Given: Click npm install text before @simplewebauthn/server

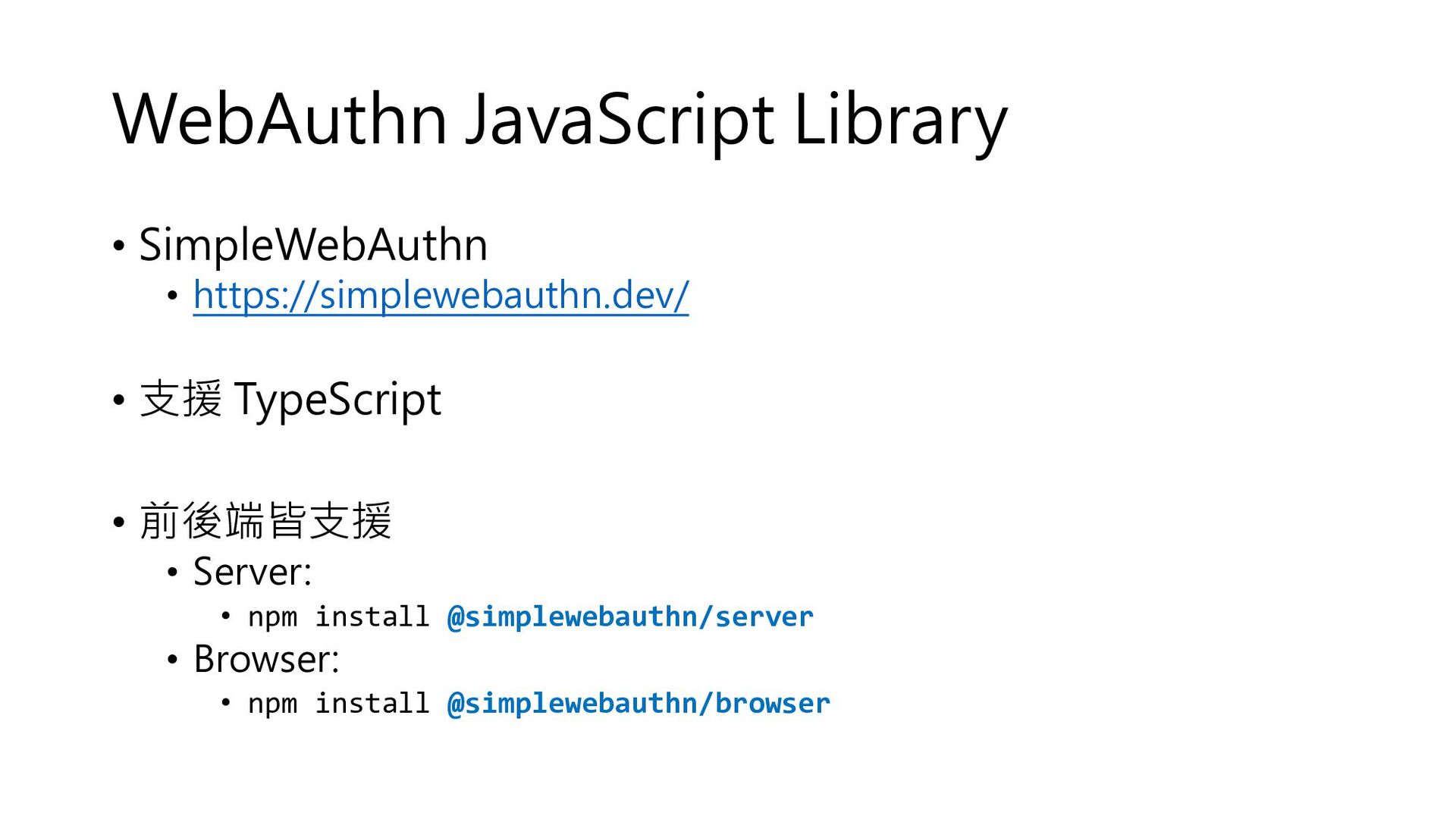Looking at the screenshot, I should pos(339,617).
